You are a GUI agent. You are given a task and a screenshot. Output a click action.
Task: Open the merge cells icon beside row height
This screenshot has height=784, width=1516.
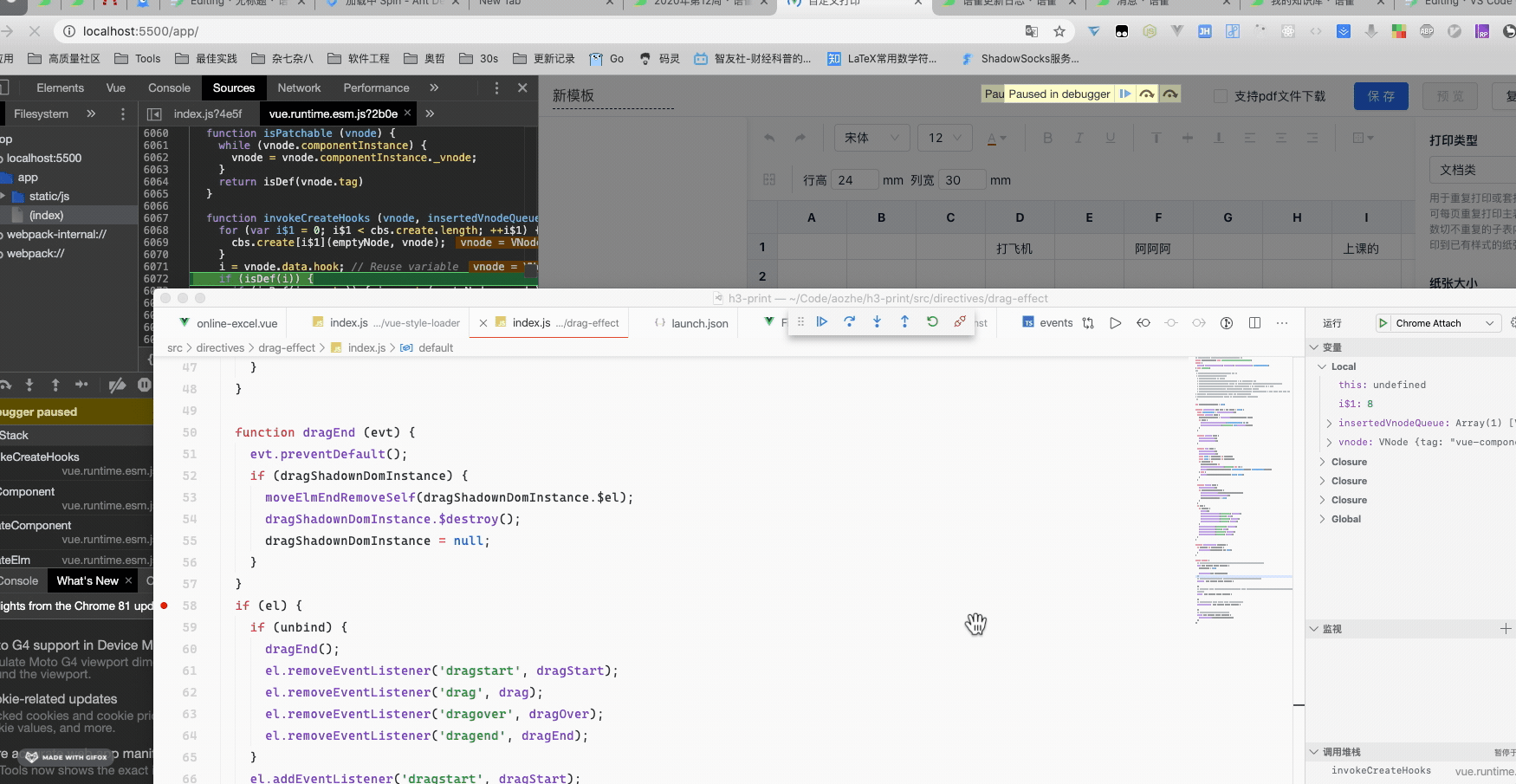point(769,179)
